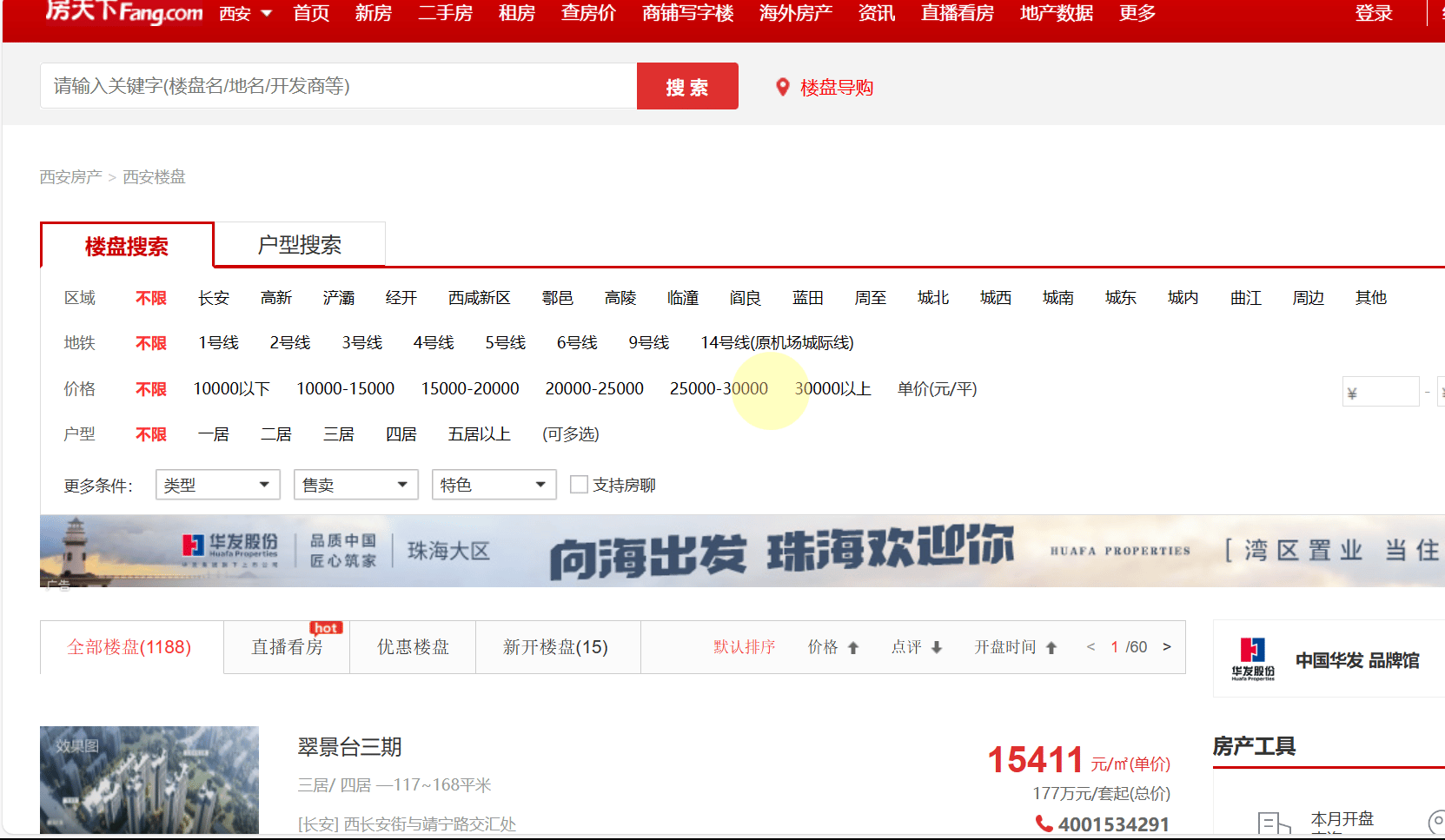The width and height of the screenshot is (1445, 840).
Task: Open 直播看房 in the top navigation
Action: [x=958, y=13]
